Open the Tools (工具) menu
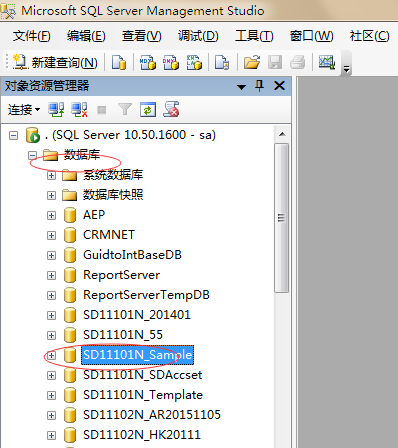 pyautogui.click(x=254, y=36)
